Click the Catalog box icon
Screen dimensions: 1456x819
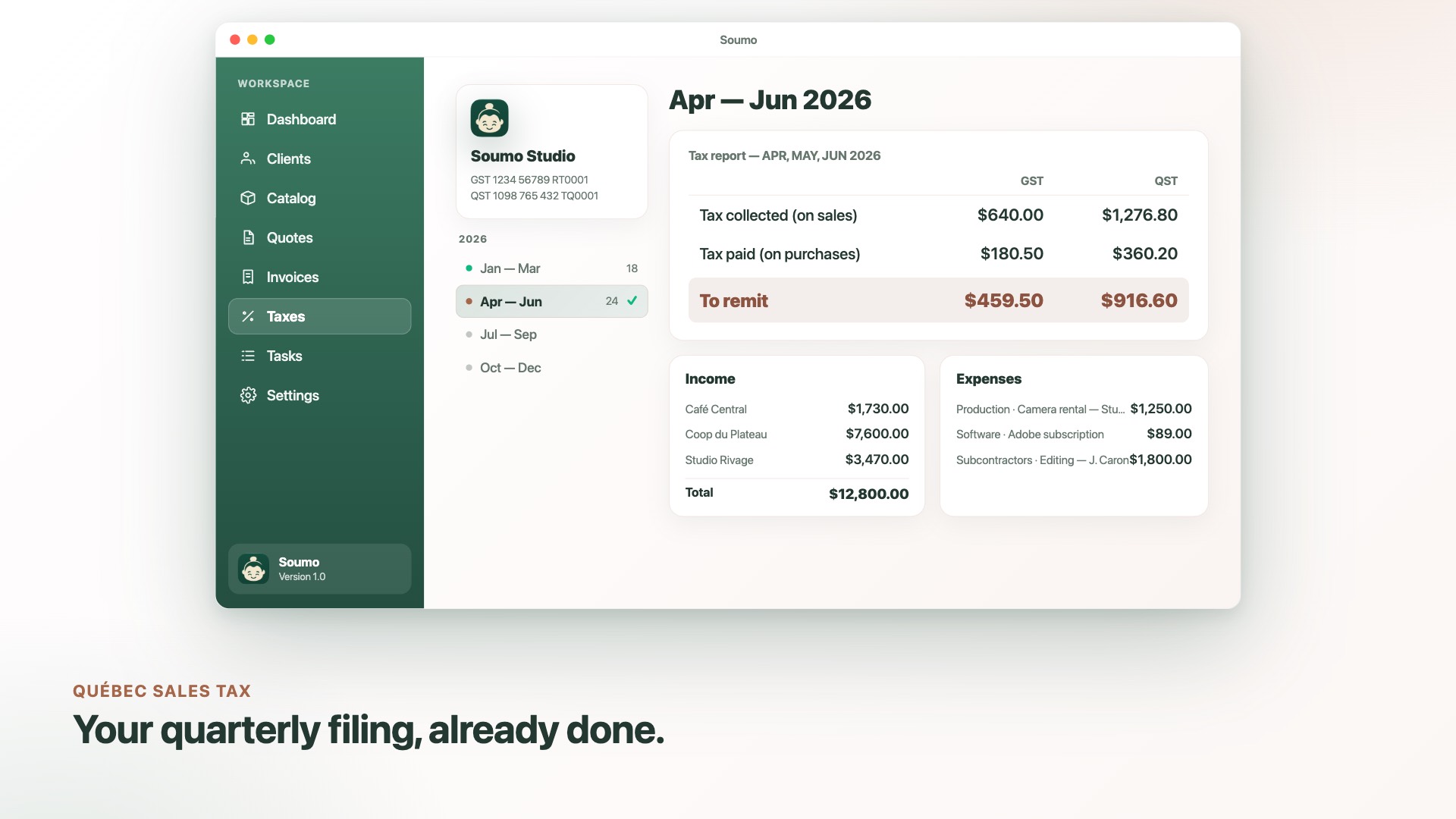click(x=248, y=198)
